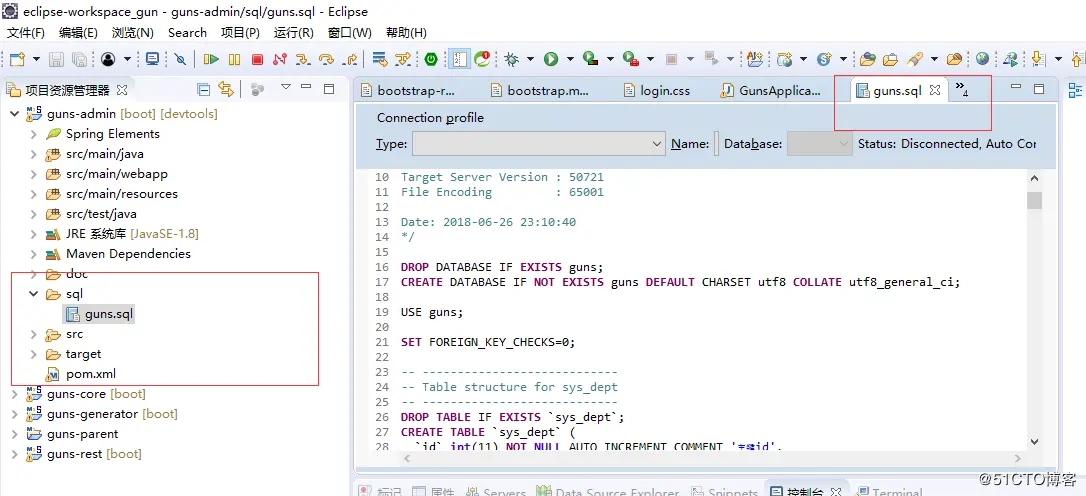Open the 文件(F) menu
This screenshot has width=1086, height=496.
click(26, 33)
